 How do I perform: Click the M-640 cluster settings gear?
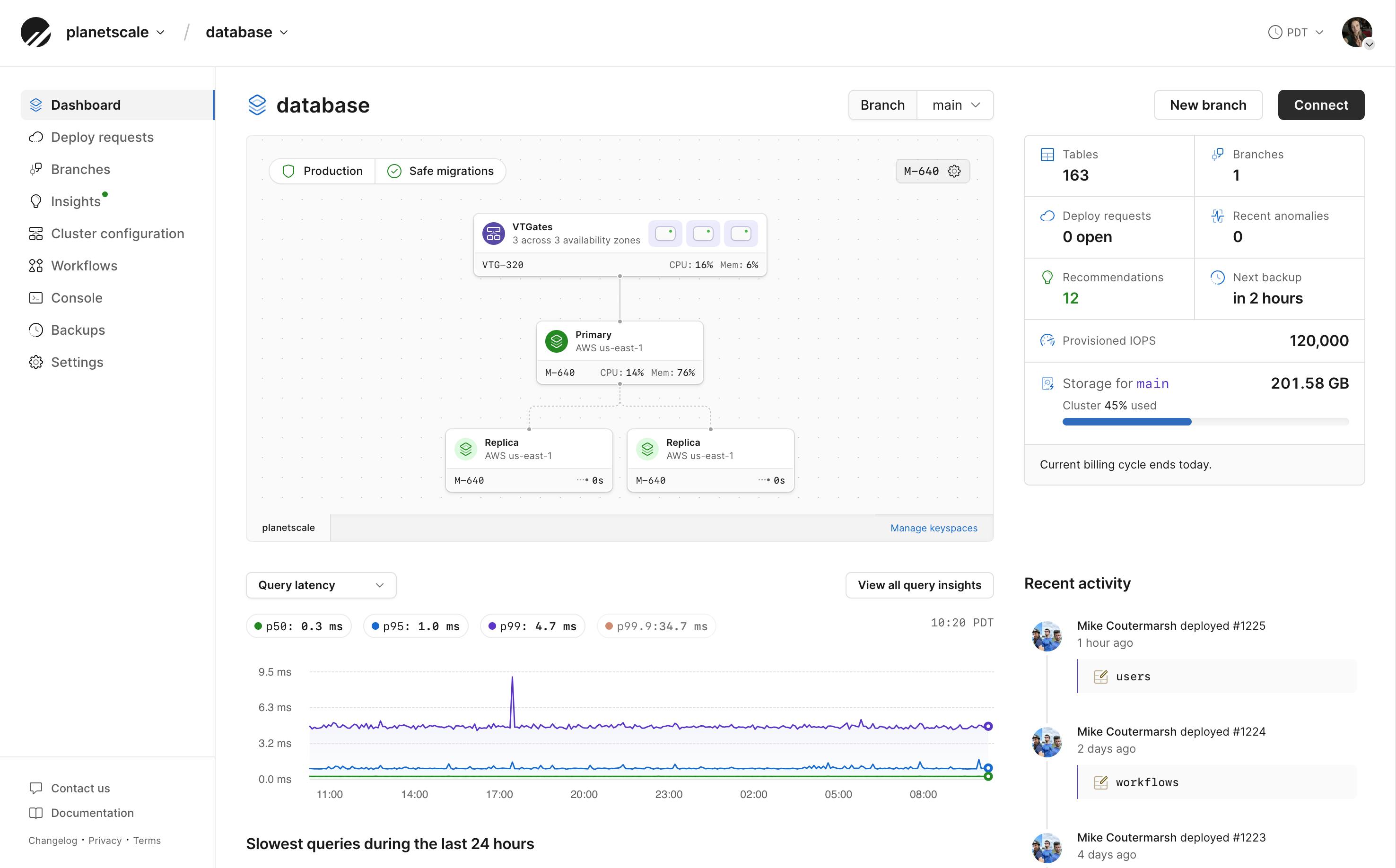pyautogui.click(x=954, y=171)
